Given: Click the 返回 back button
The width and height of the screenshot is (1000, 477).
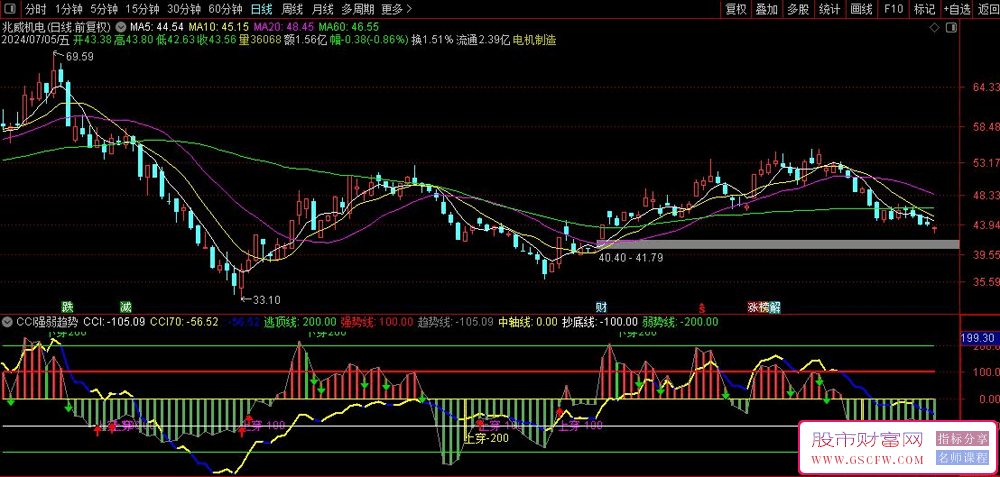Looking at the screenshot, I should (987, 9).
